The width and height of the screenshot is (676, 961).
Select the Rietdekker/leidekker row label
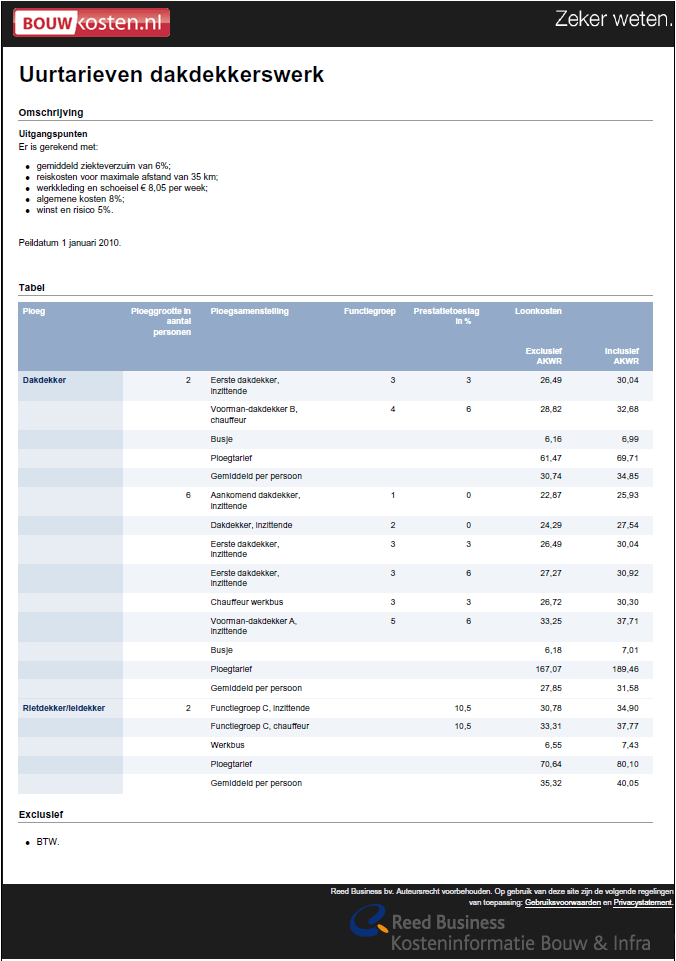click(64, 708)
